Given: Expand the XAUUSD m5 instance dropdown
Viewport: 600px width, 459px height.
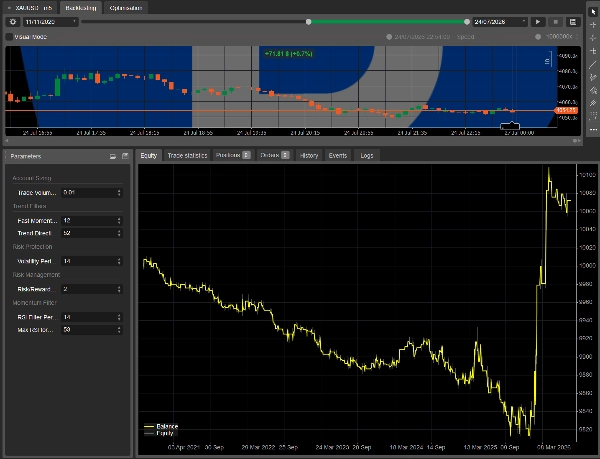Looking at the screenshot, I should [x=9, y=8].
